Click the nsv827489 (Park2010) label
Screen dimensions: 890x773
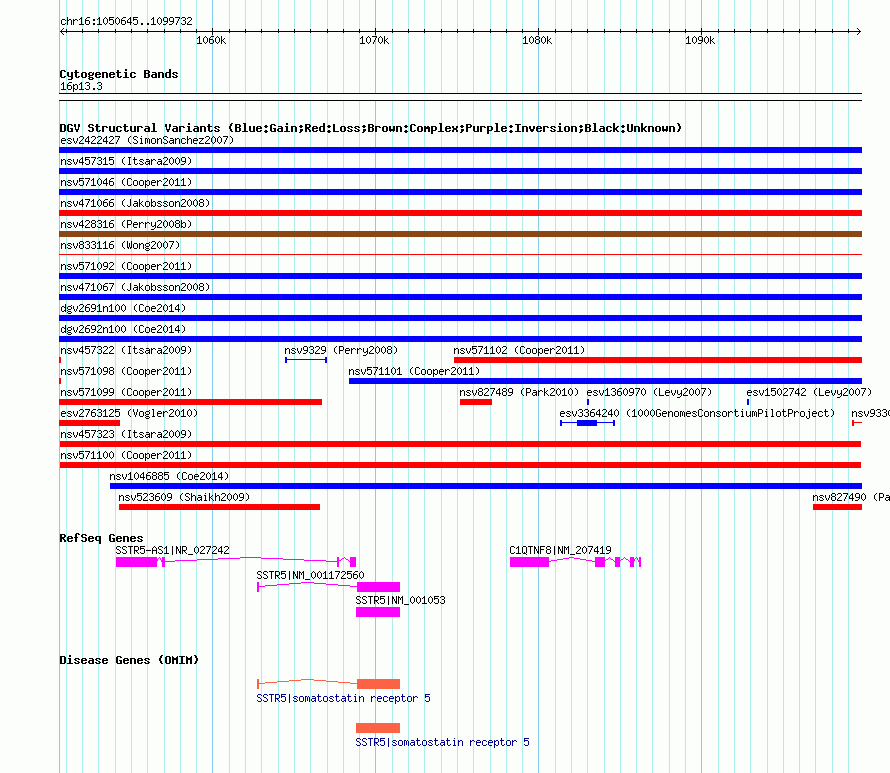point(519,392)
